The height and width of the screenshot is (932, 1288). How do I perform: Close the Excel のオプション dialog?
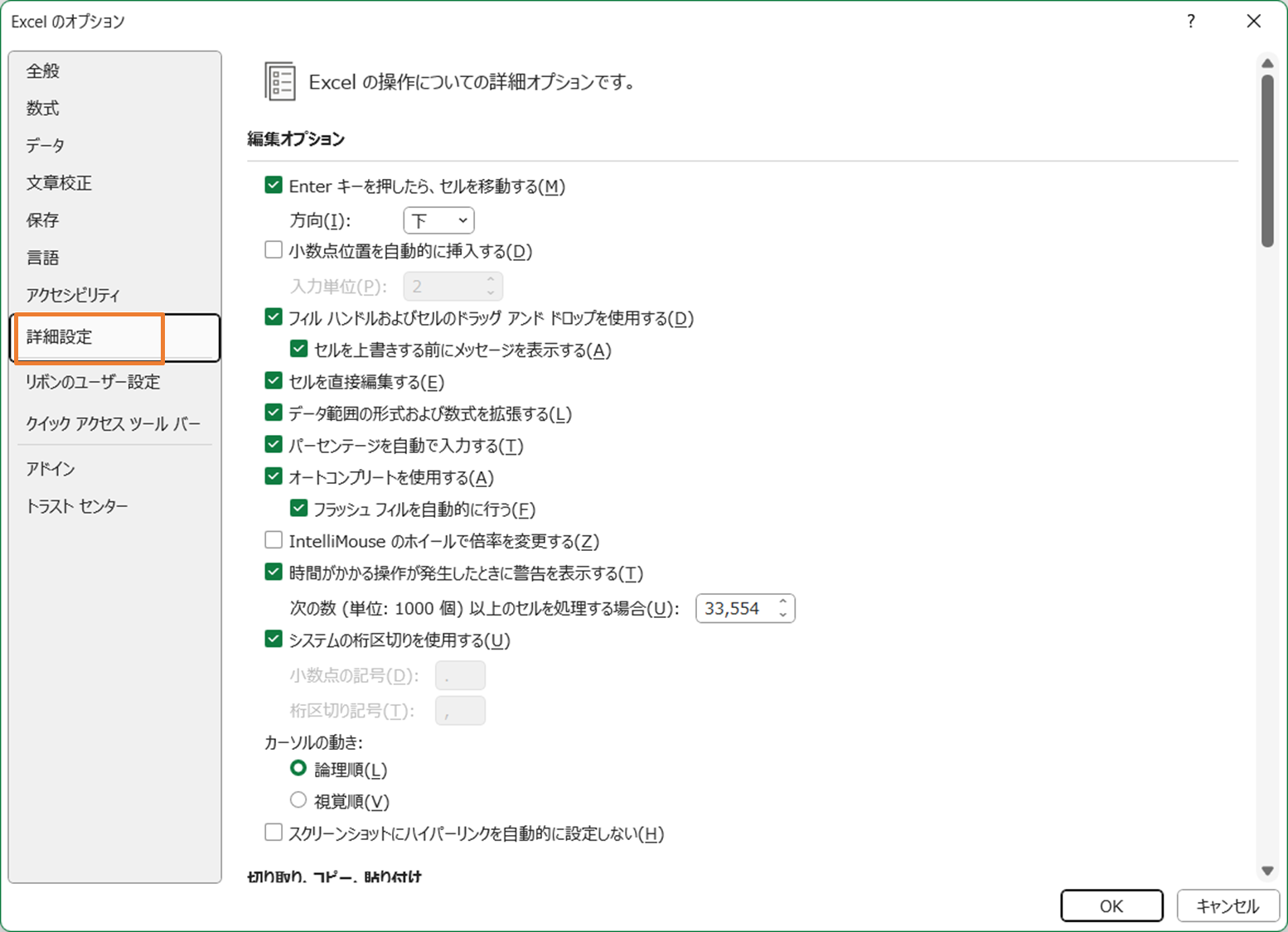(1254, 22)
